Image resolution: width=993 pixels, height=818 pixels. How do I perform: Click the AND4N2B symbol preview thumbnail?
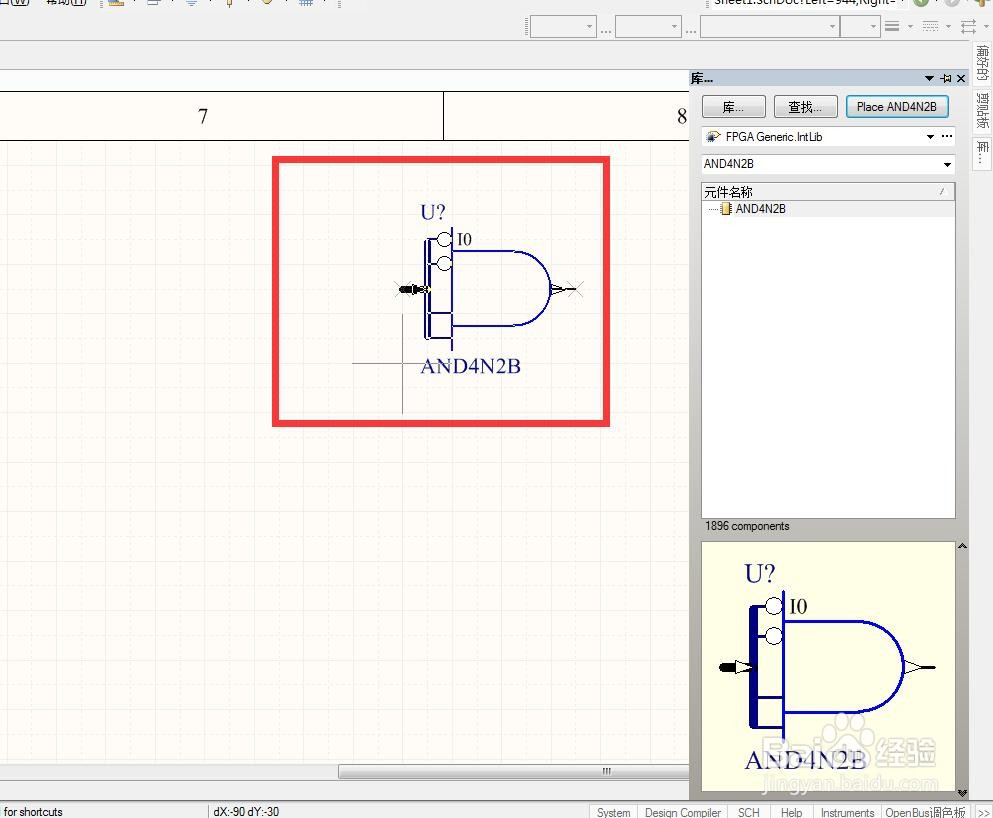click(828, 666)
